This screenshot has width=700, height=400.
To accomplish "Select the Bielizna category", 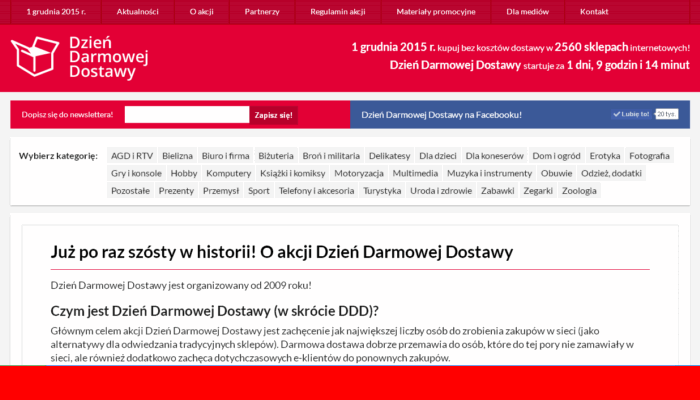I will [x=177, y=156].
